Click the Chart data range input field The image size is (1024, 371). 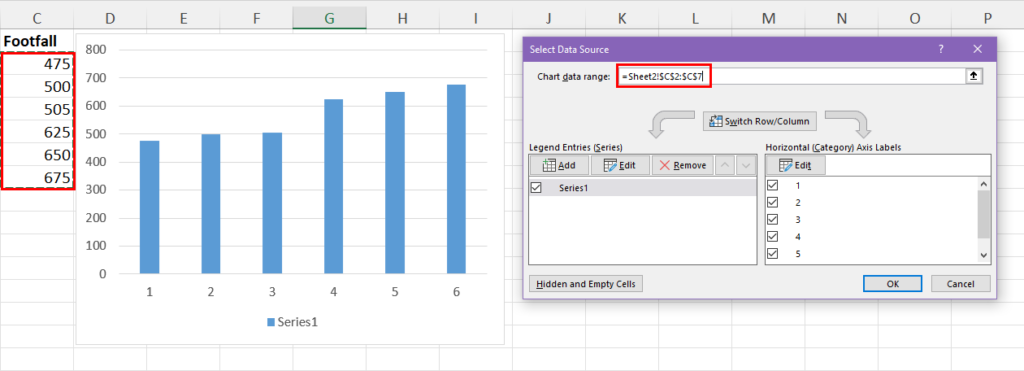(791, 76)
